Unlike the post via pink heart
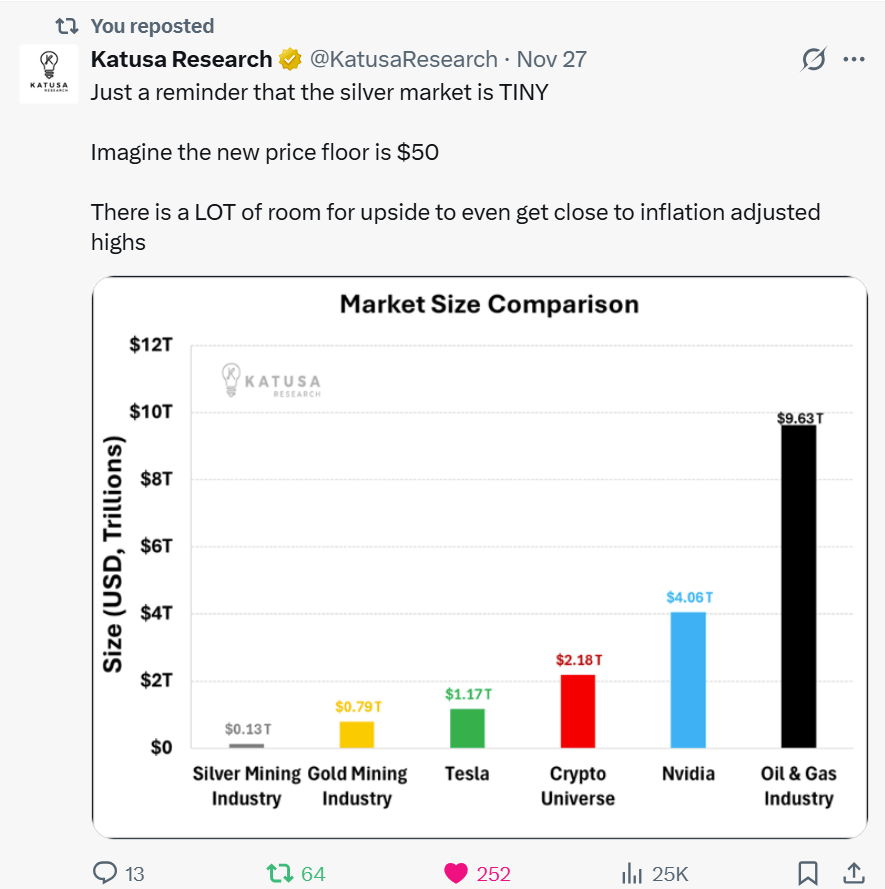The image size is (885, 889). [456, 873]
